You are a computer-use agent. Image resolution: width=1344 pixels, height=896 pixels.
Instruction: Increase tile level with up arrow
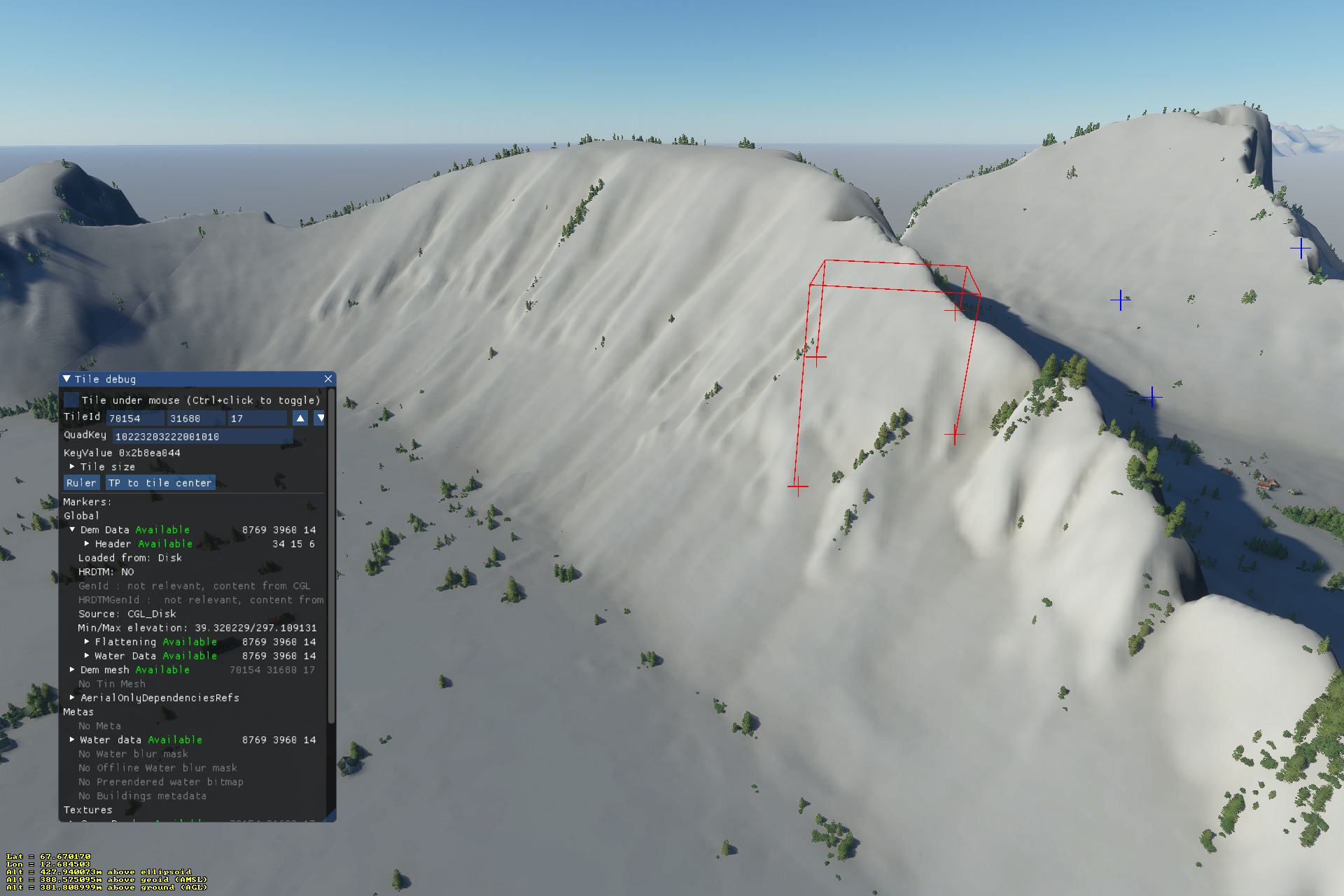pyautogui.click(x=300, y=419)
